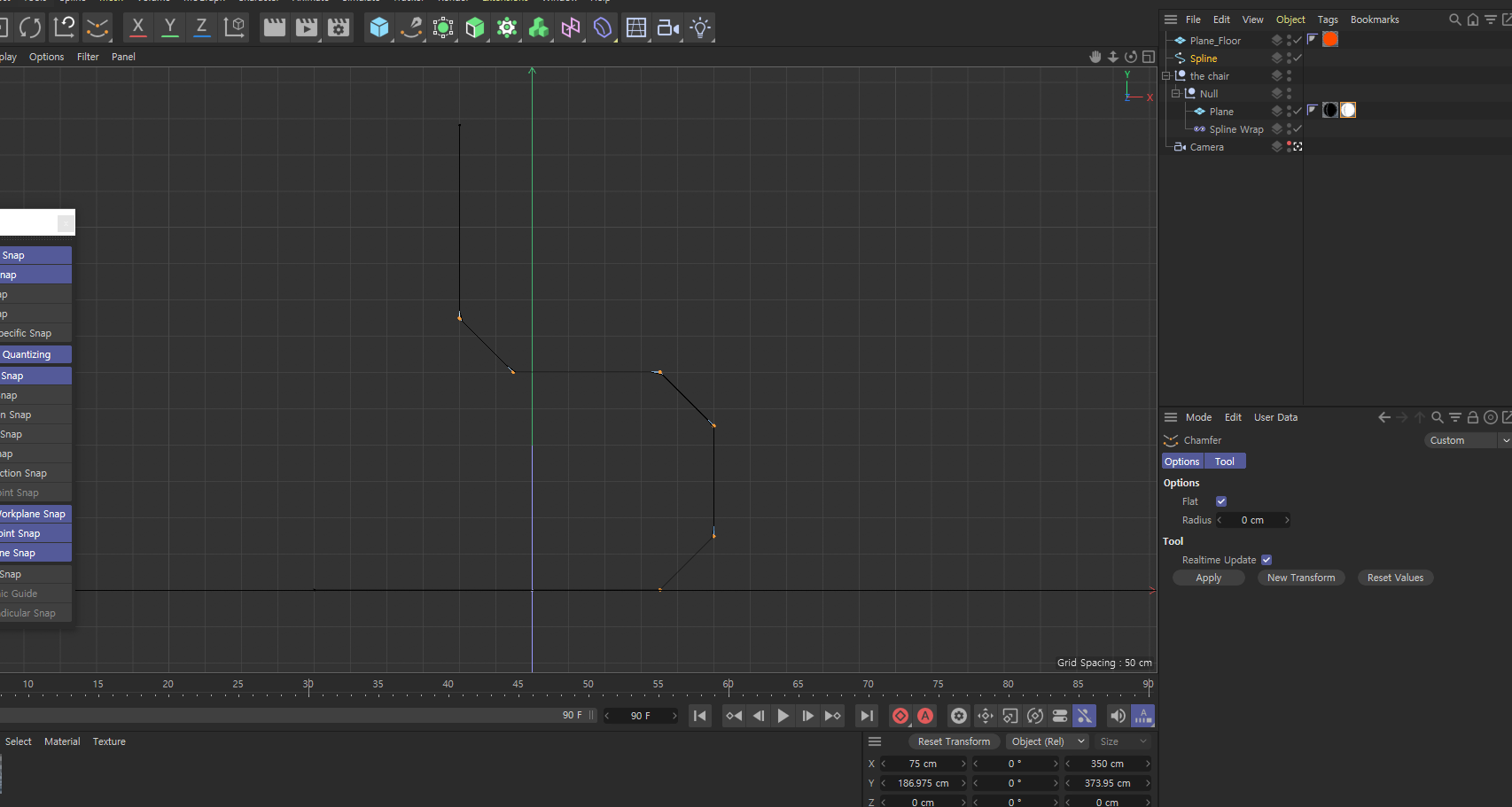The image size is (1512, 807).
Task: Click the Floor grid scene icon
Action: click(x=636, y=27)
